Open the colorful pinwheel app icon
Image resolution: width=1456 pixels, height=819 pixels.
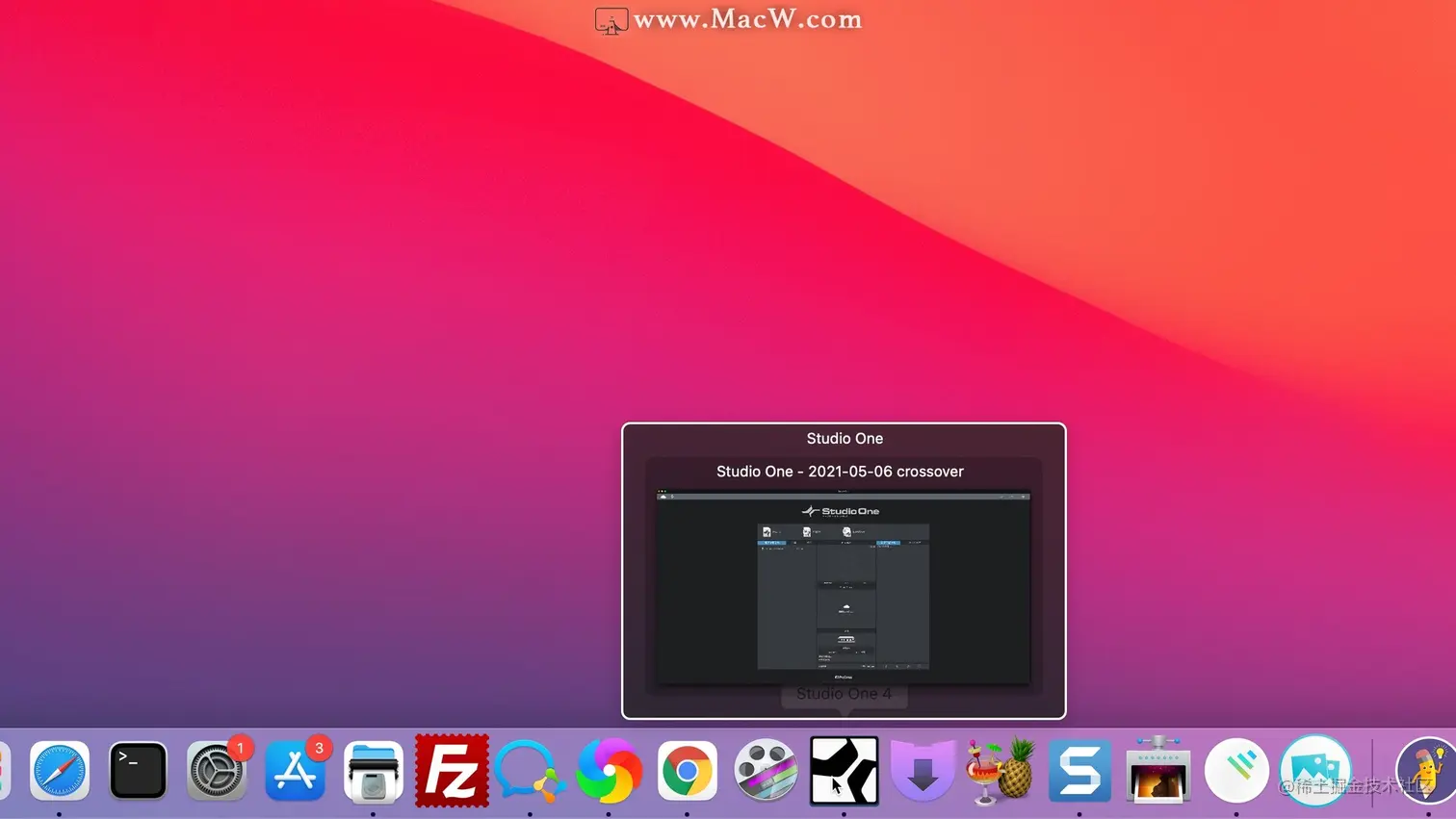pyautogui.click(x=609, y=771)
